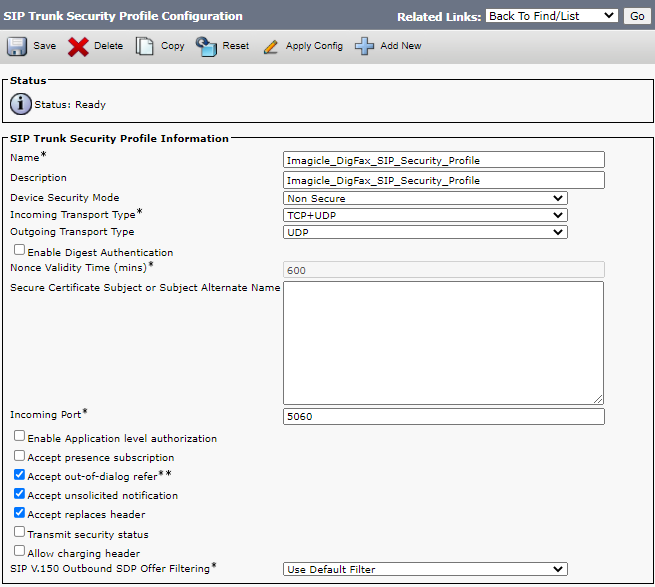
Task: Click the Apply Config pencil icon
Action: pos(270,46)
